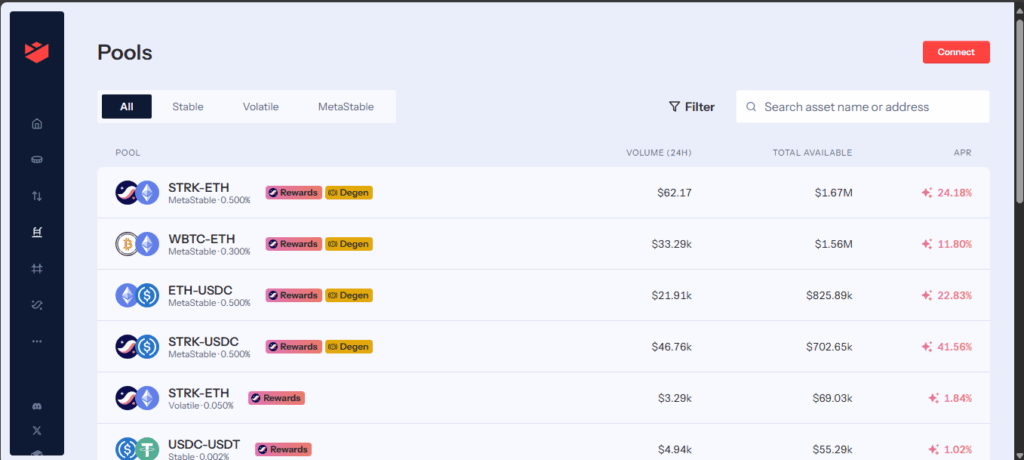Switch to the Stable tab
1024x460 pixels.
click(x=187, y=107)
